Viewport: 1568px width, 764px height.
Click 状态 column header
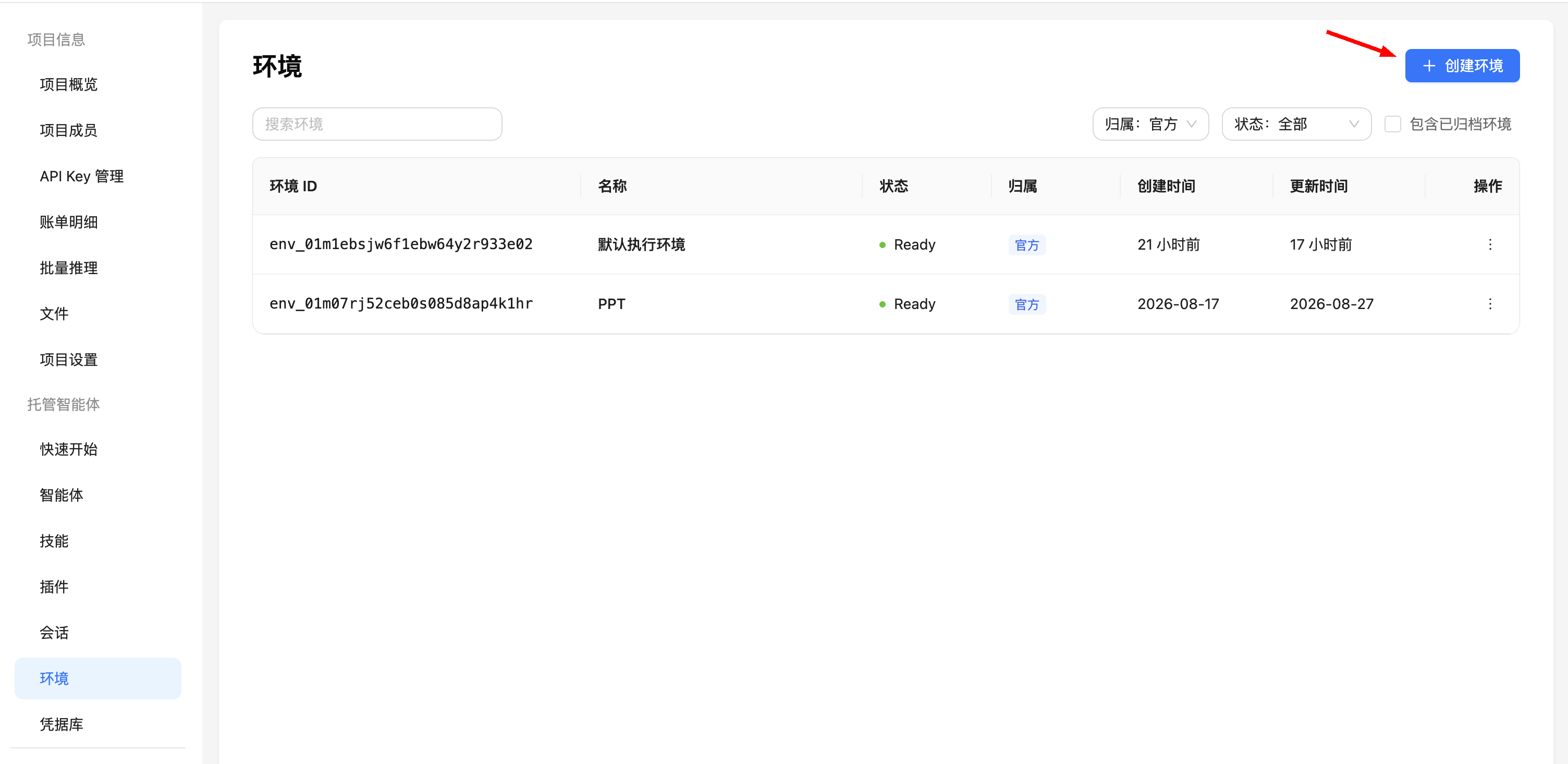coord(893,186)
